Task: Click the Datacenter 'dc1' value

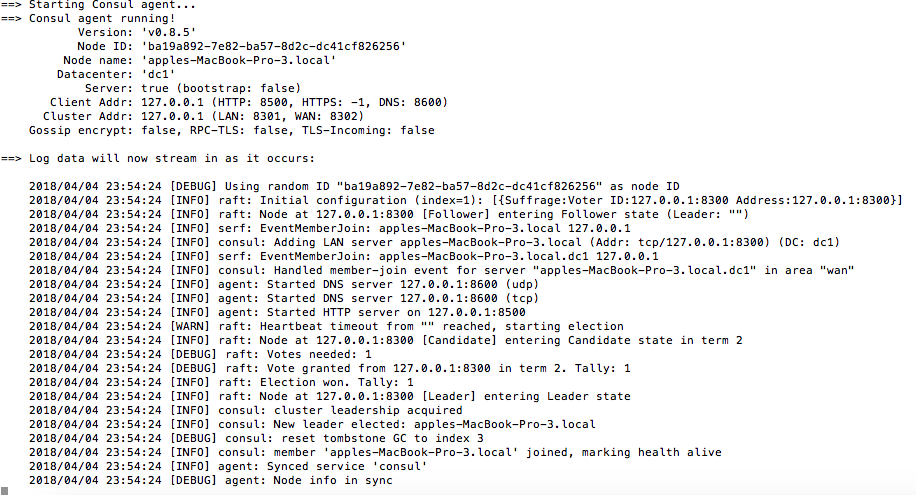Action: tap(158, 74)
